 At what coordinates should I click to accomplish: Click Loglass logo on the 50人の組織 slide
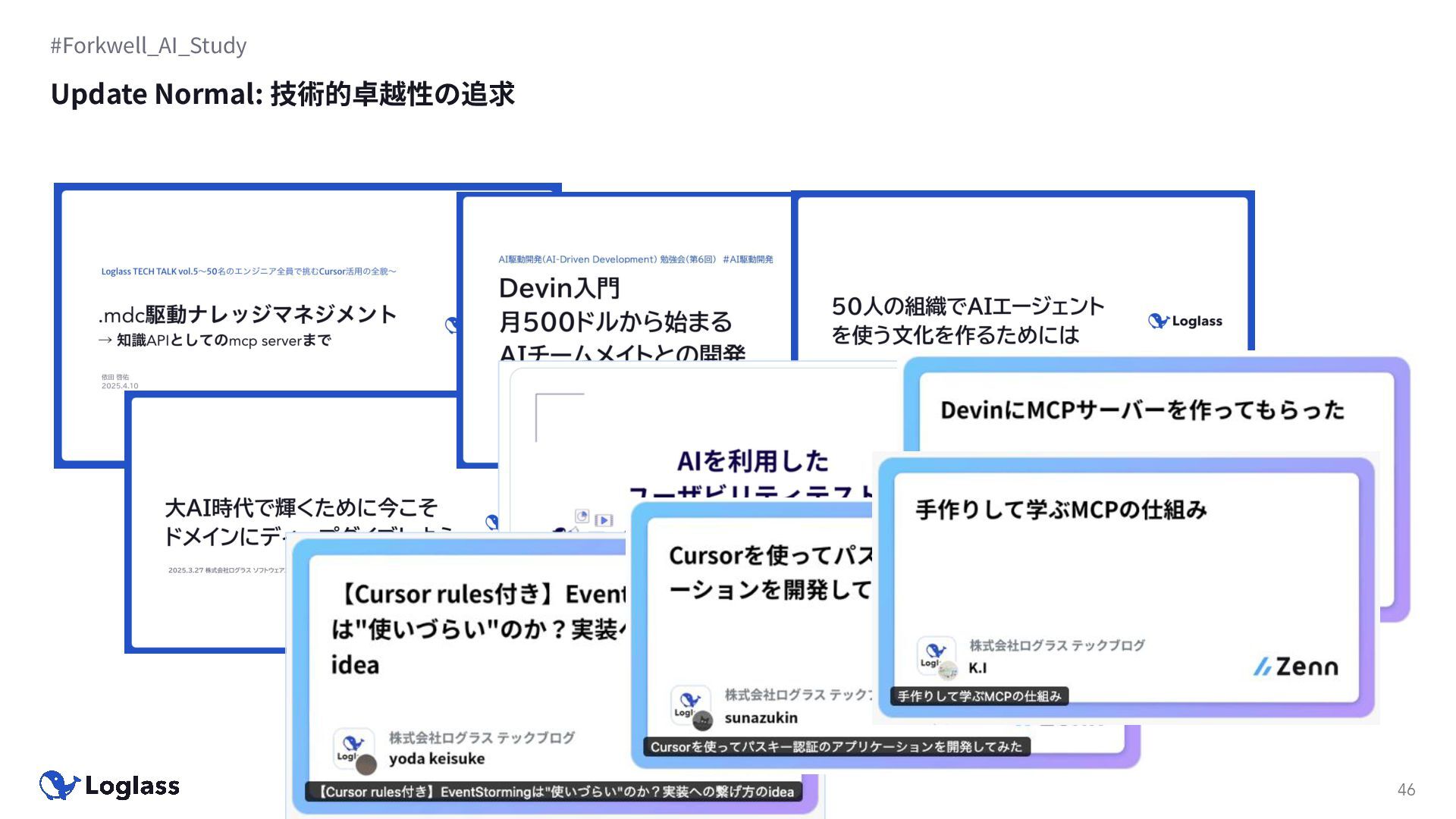coord(1185,321)
